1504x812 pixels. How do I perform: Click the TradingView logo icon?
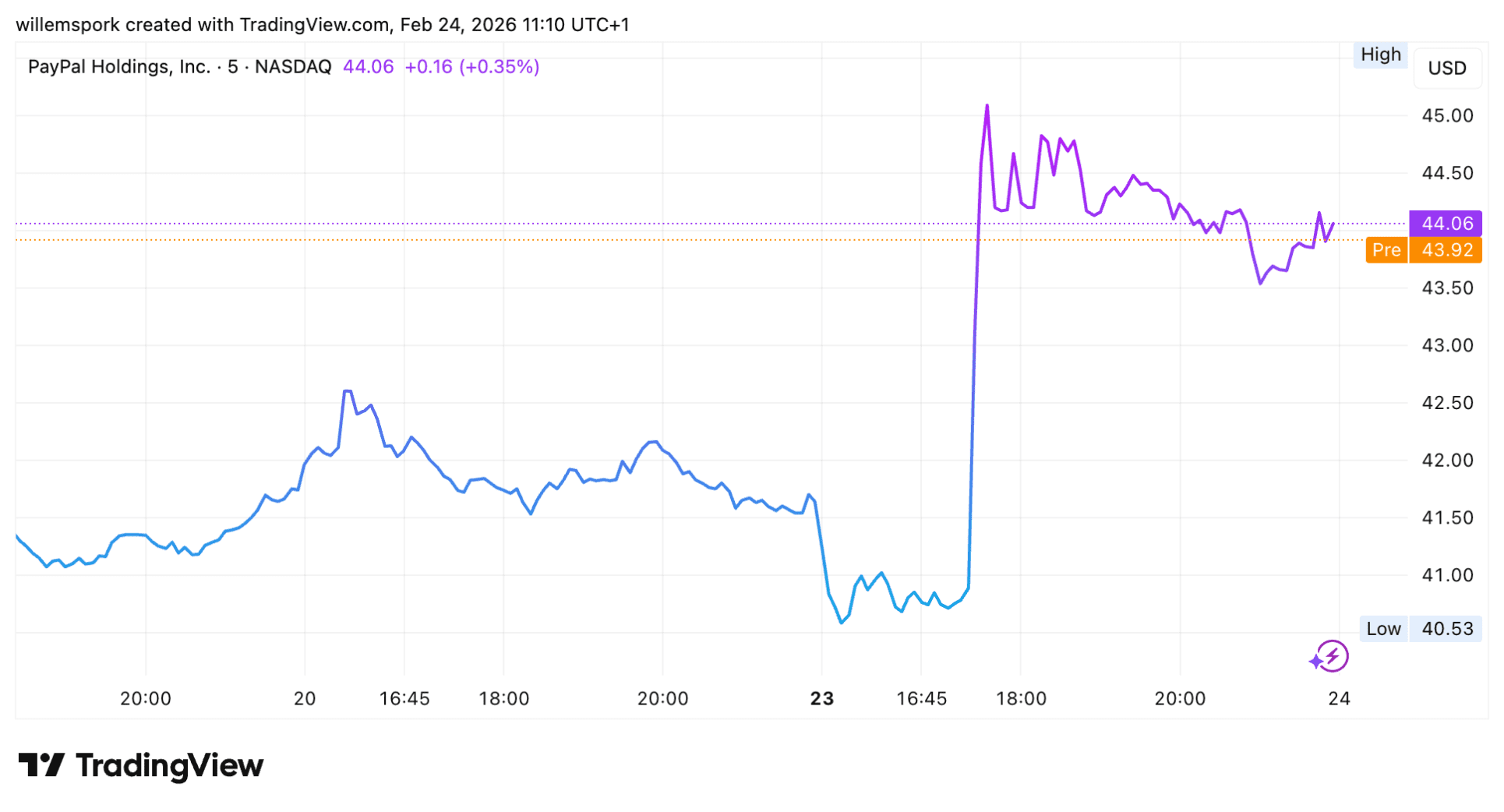point(41,765)
